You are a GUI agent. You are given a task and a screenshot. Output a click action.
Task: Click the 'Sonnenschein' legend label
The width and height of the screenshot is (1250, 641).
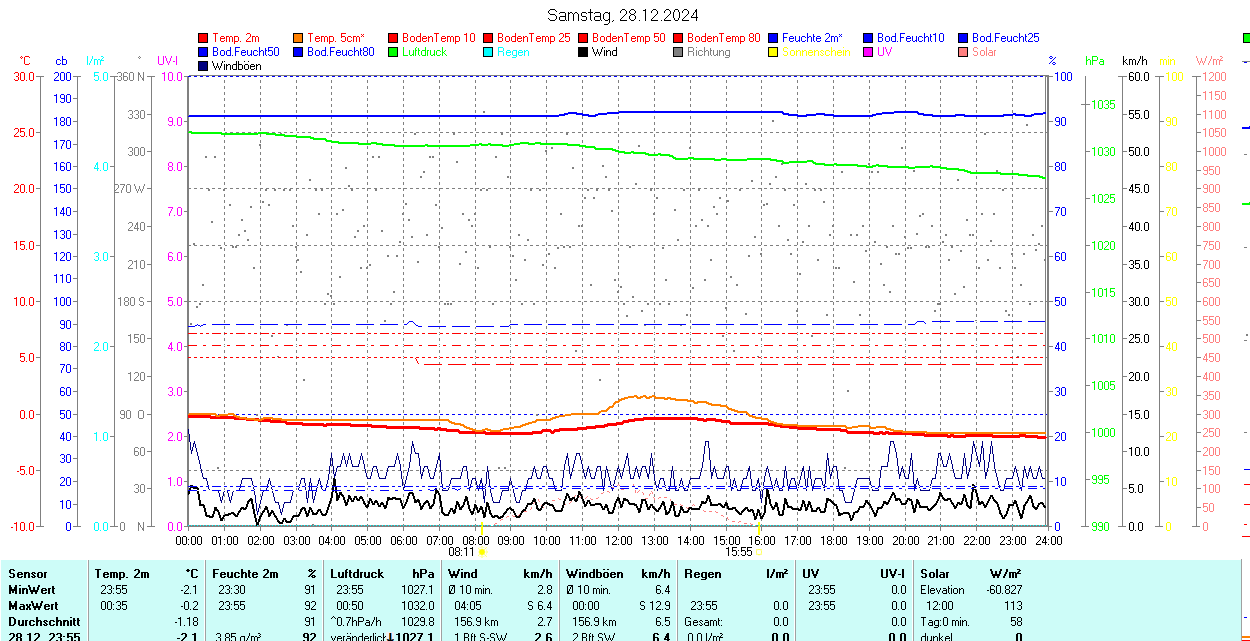pos(816,52)
